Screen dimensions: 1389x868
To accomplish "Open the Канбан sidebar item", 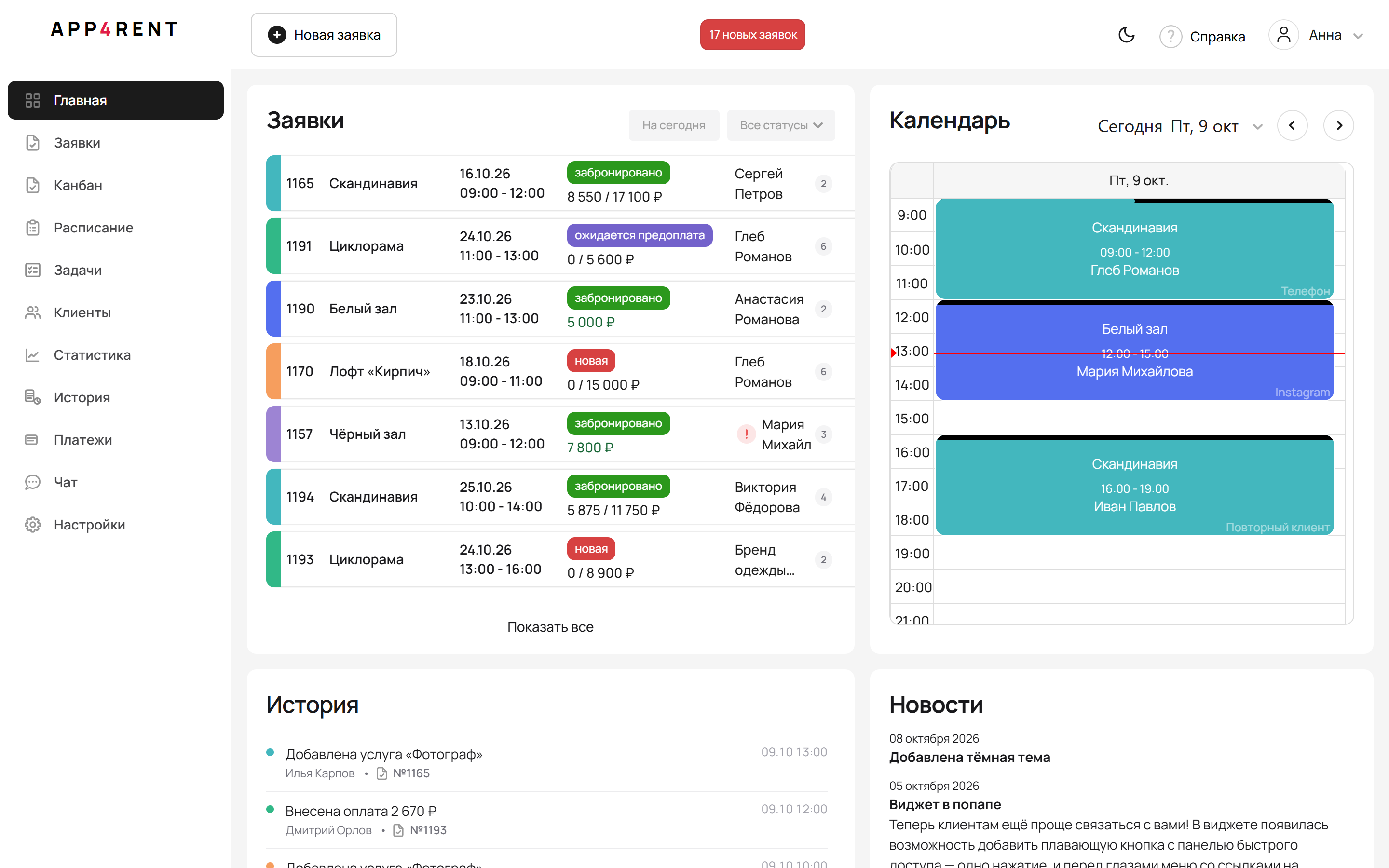I will 115,186.
